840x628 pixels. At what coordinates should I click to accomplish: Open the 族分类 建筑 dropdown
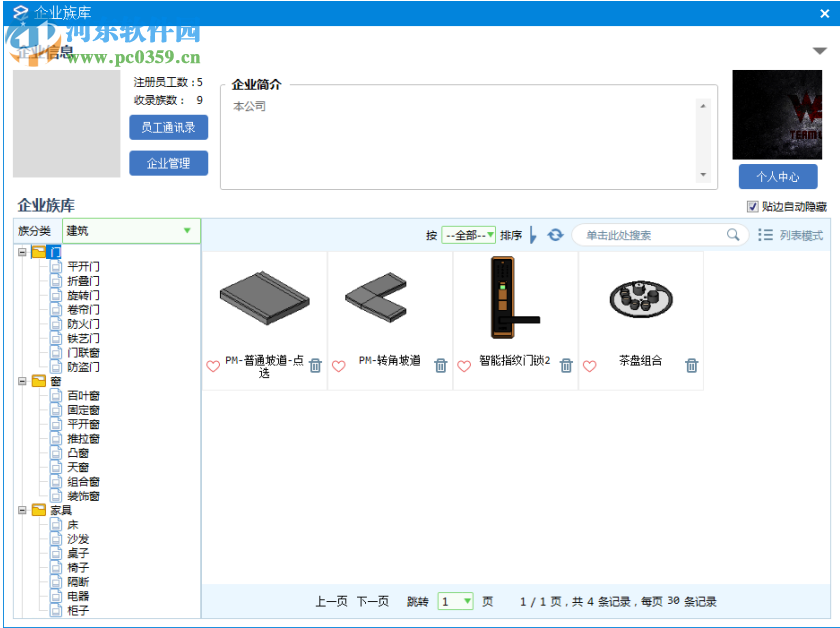point(187,231)
